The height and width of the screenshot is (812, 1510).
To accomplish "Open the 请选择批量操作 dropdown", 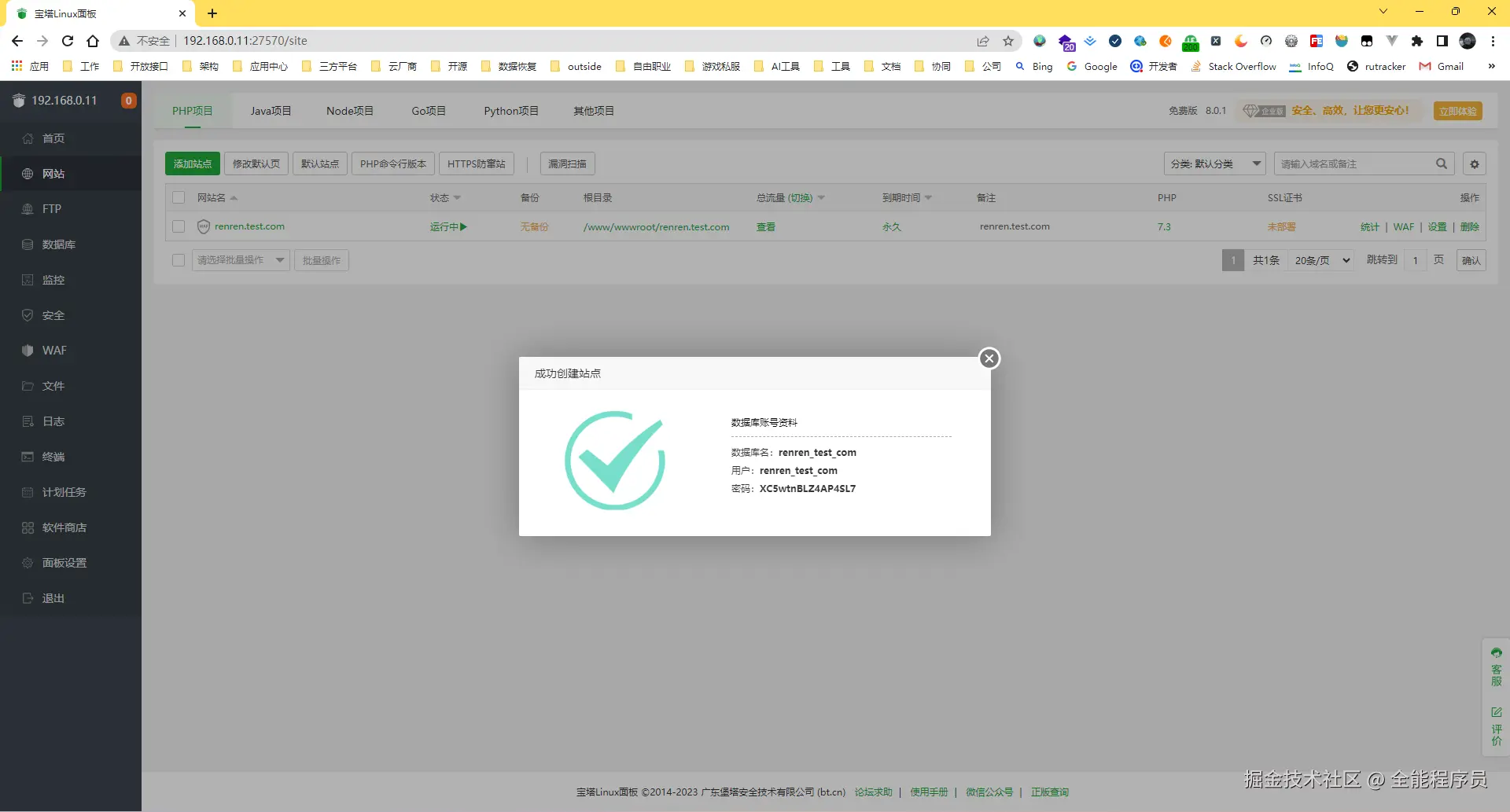I will 241,260.
